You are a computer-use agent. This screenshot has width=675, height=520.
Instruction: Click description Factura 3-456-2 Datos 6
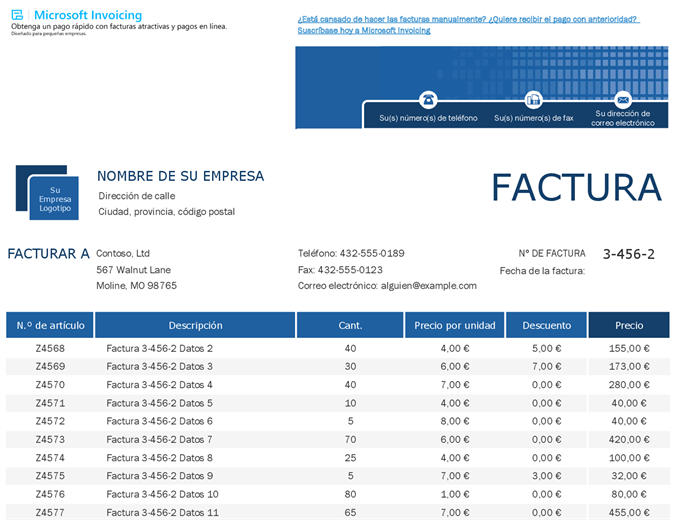coord(159,421)
